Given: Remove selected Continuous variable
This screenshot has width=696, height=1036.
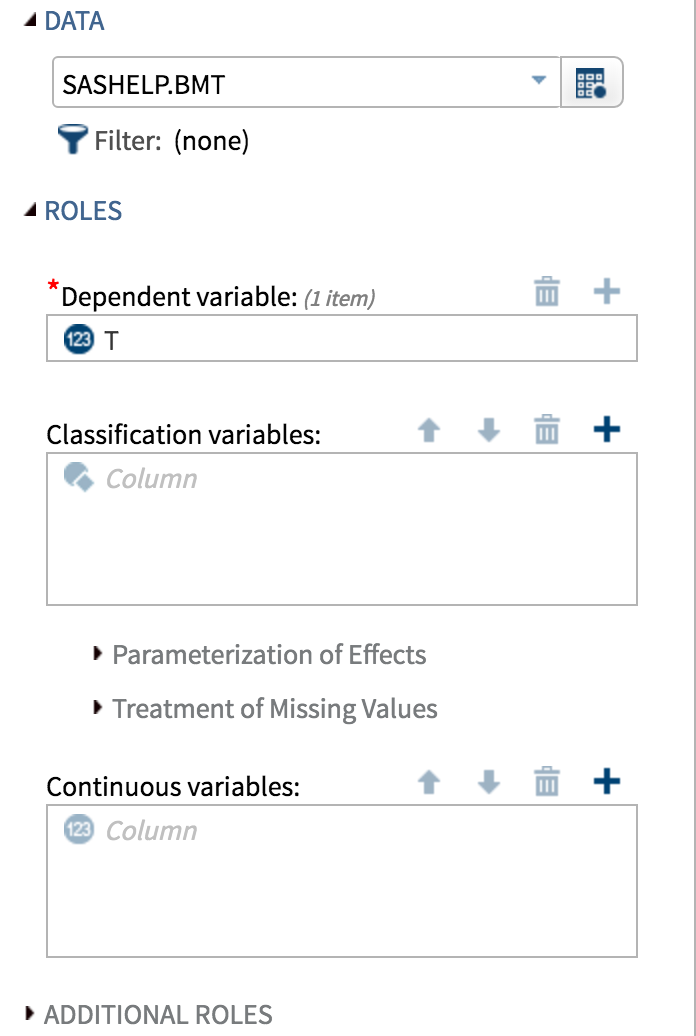Looking at the screenshot, I should coord(547,783).
